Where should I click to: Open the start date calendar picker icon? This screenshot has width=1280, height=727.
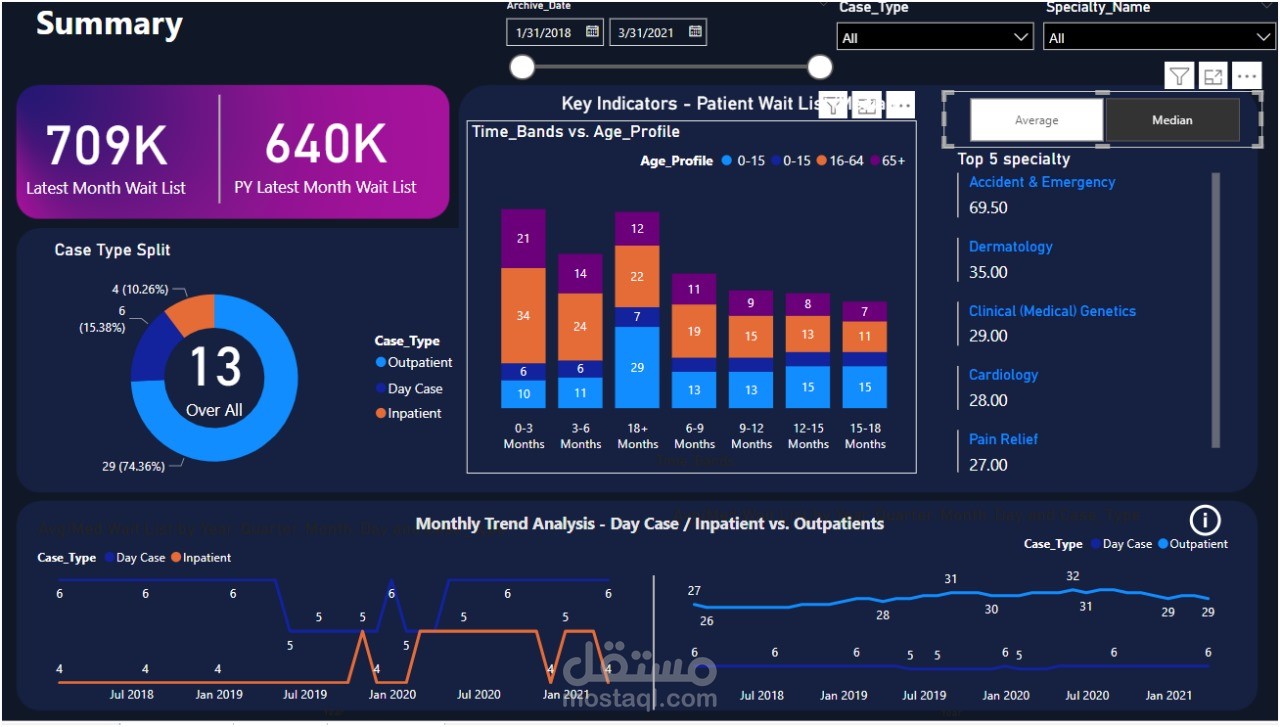point(592,32)
